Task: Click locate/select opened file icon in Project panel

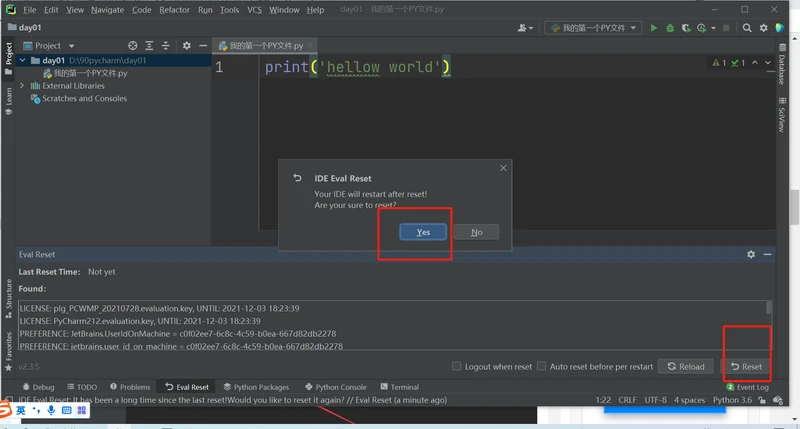Action: (133, 46)
